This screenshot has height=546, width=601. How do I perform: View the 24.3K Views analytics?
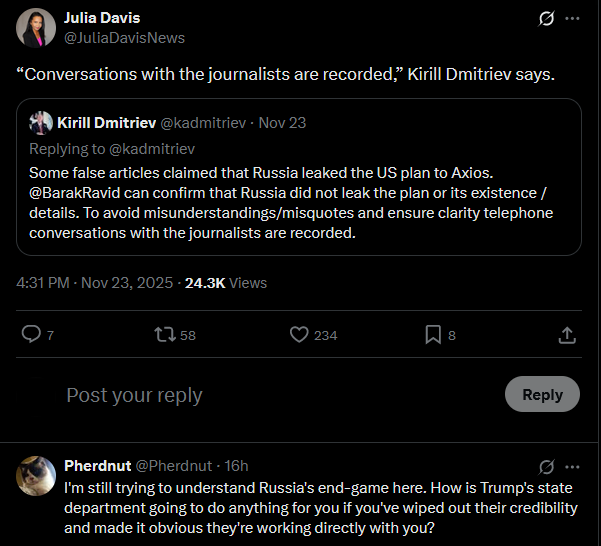[x=226, y=283]
